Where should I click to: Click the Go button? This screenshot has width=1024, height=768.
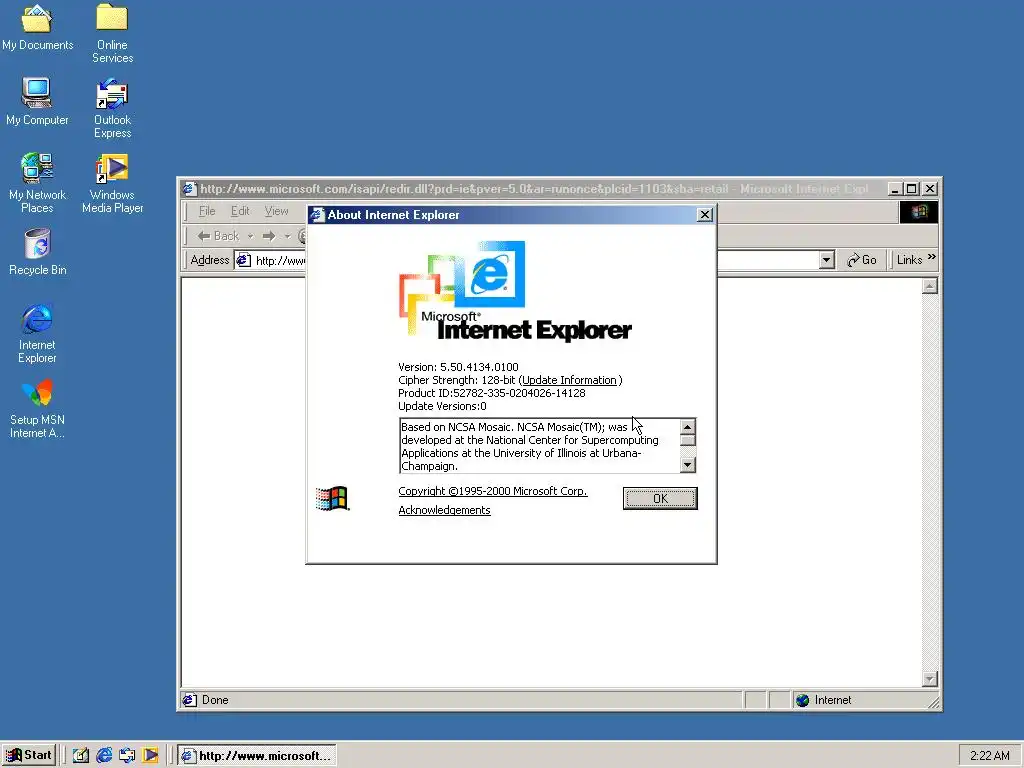point(862,260)
